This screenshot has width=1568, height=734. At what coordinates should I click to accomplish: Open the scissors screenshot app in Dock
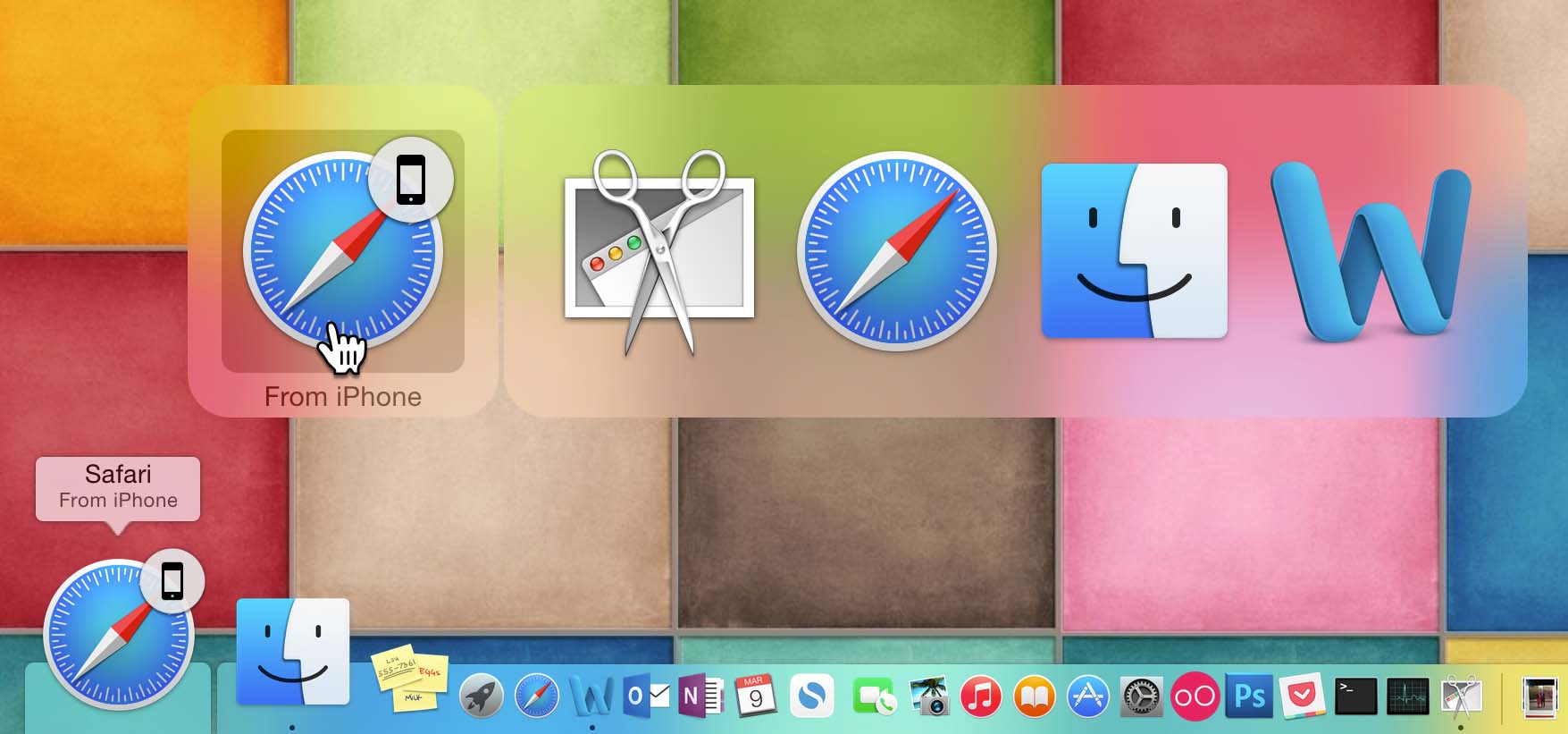pyautogui.click(x=1462, y=696)
